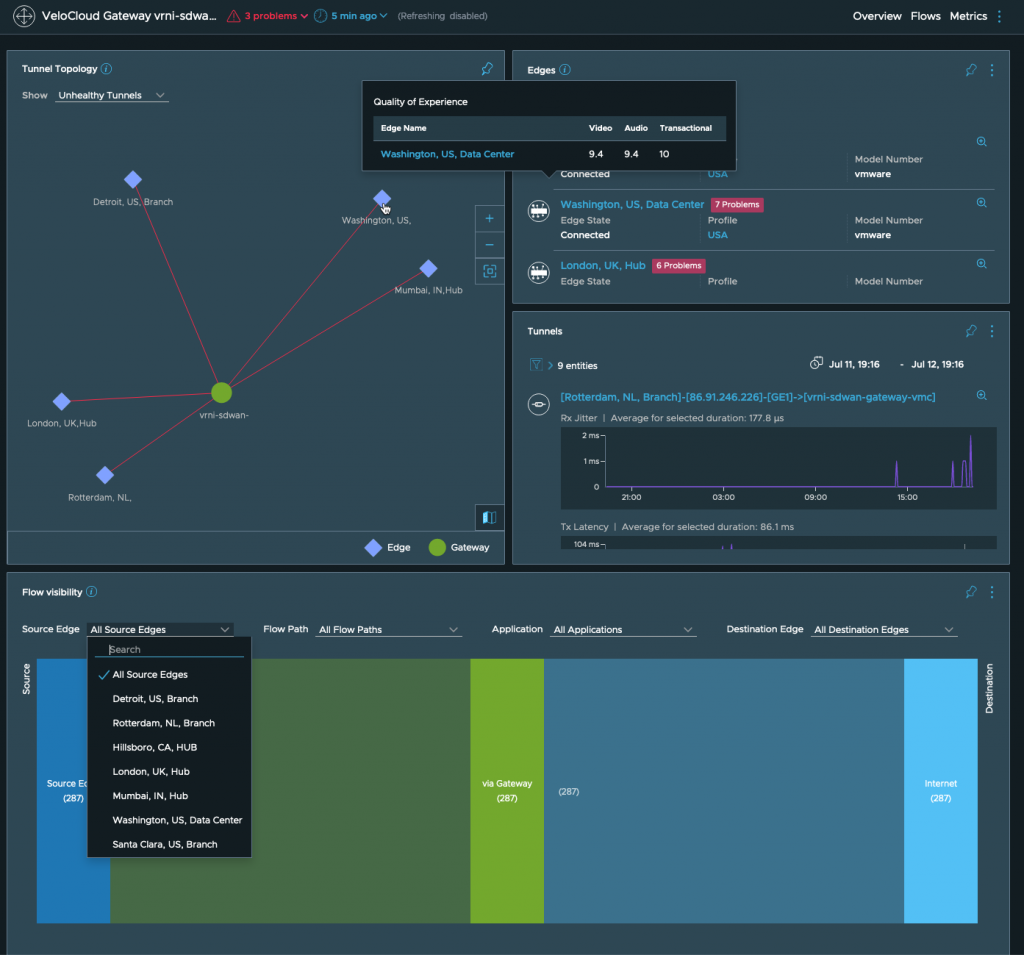Select the London, UK, Hub edge node
Viewport: 1024px width, 955px height.
pyautogui.click(x=61, y=401)
